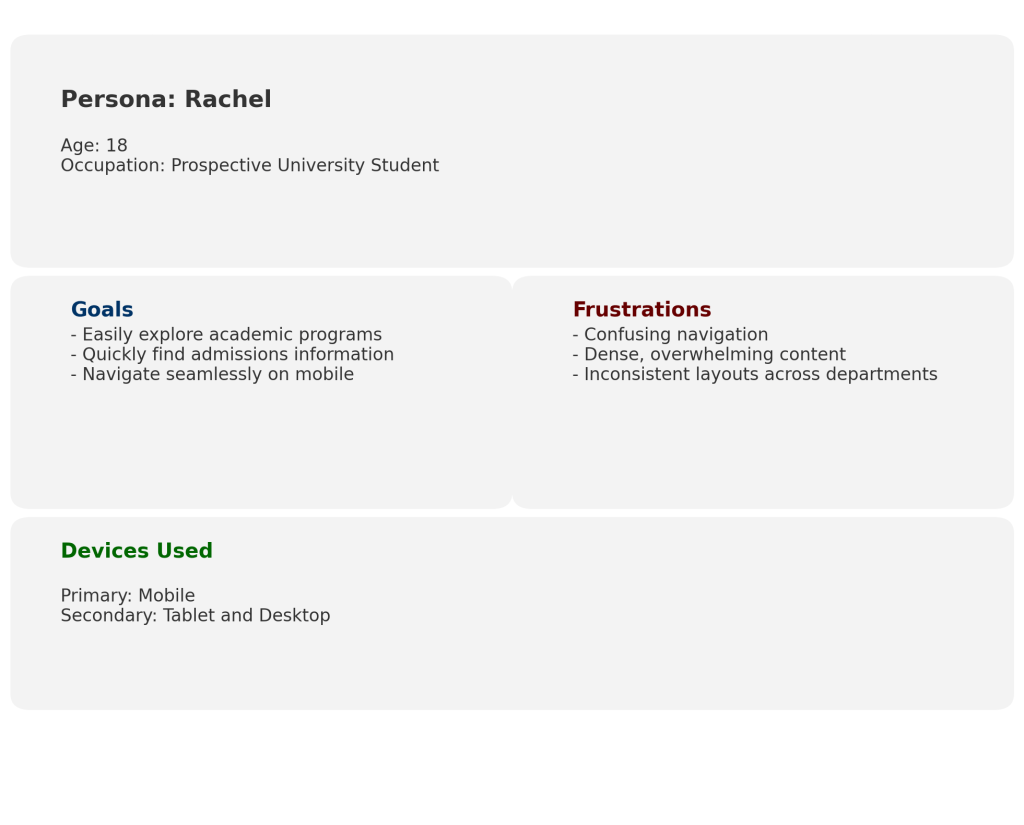Viewport: 1024px width, 825px height.
Task: Click the 'Goals' heading
Action: [x=102, y=310]
